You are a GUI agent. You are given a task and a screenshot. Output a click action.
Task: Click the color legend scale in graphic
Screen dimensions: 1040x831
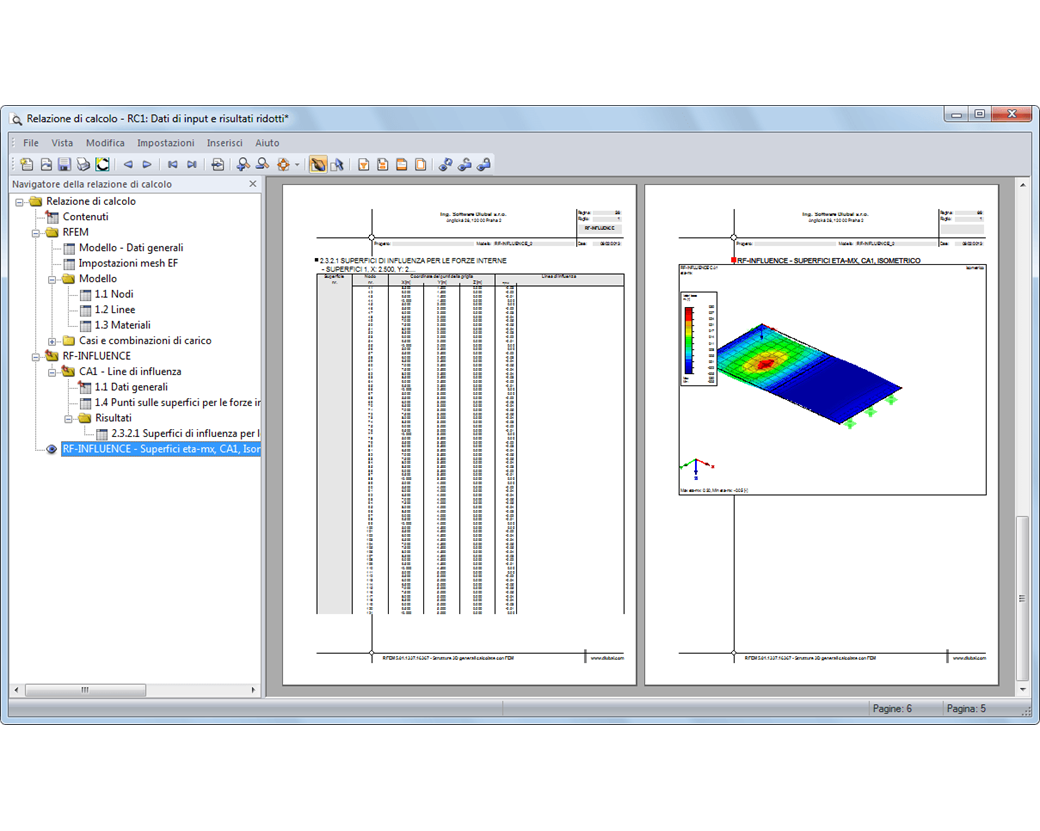point(698,338)
